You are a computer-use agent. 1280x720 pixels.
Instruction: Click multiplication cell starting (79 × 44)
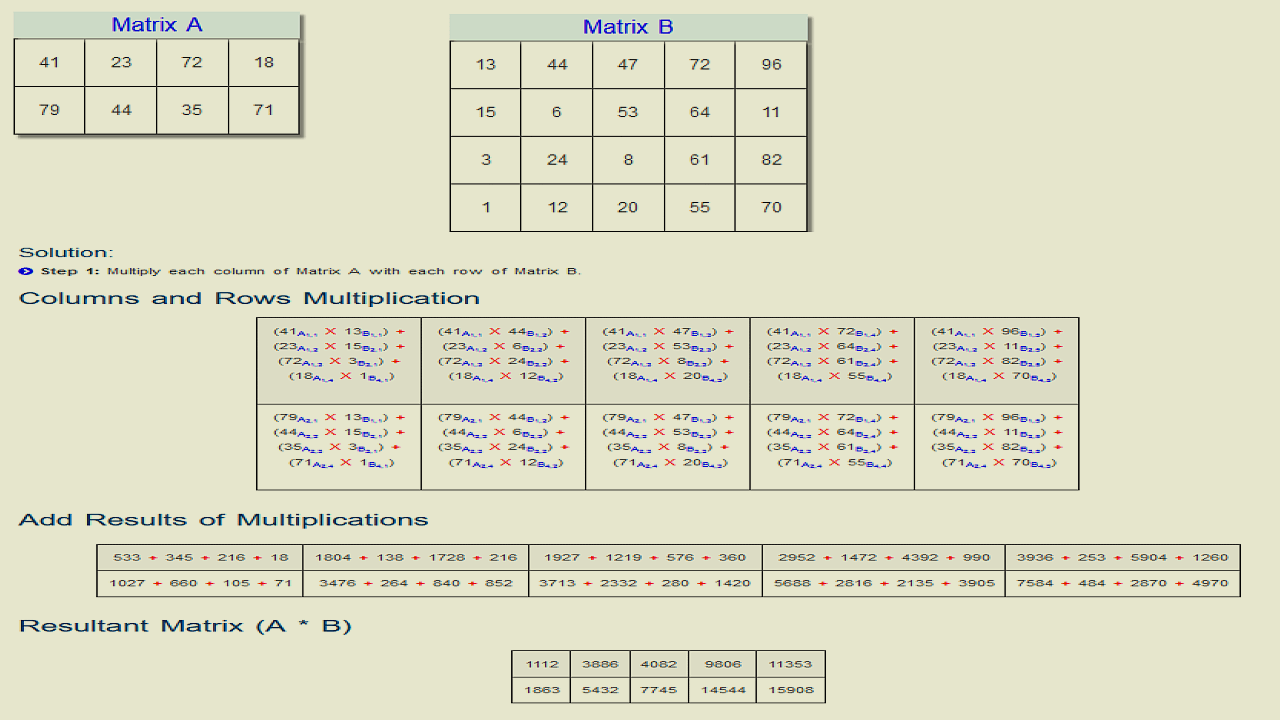point(503,447)
